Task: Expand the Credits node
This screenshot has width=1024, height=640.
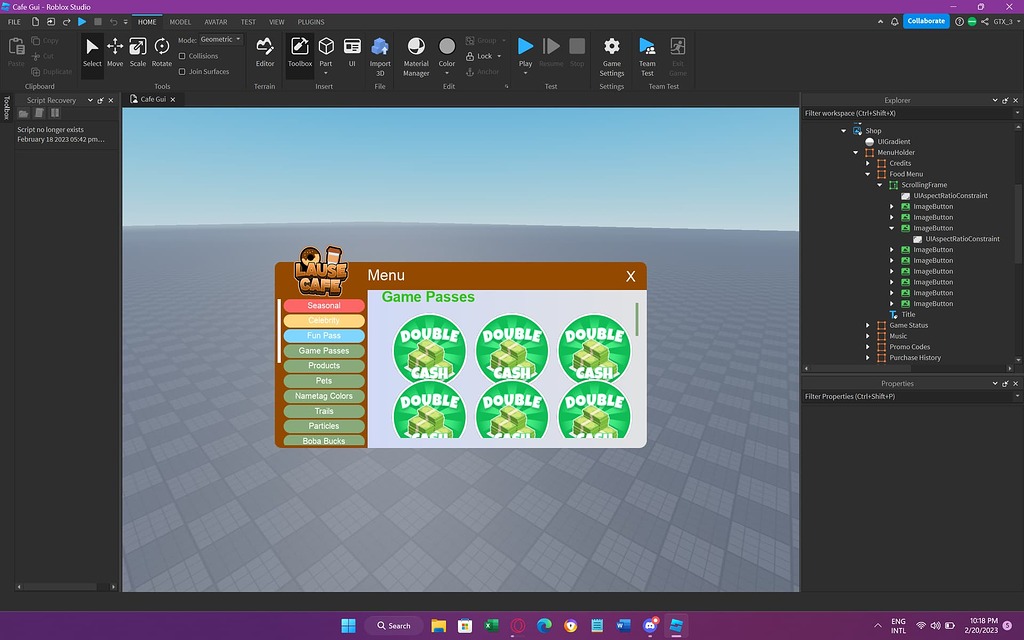Action: point(868,163)
